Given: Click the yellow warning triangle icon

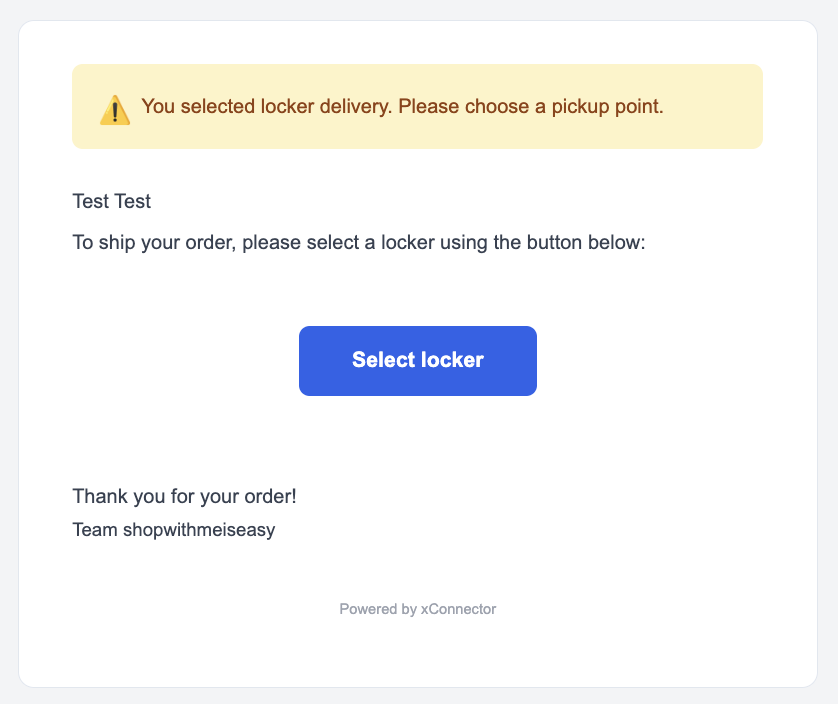Looking at the screenshot, I should [x=115, y=110].
